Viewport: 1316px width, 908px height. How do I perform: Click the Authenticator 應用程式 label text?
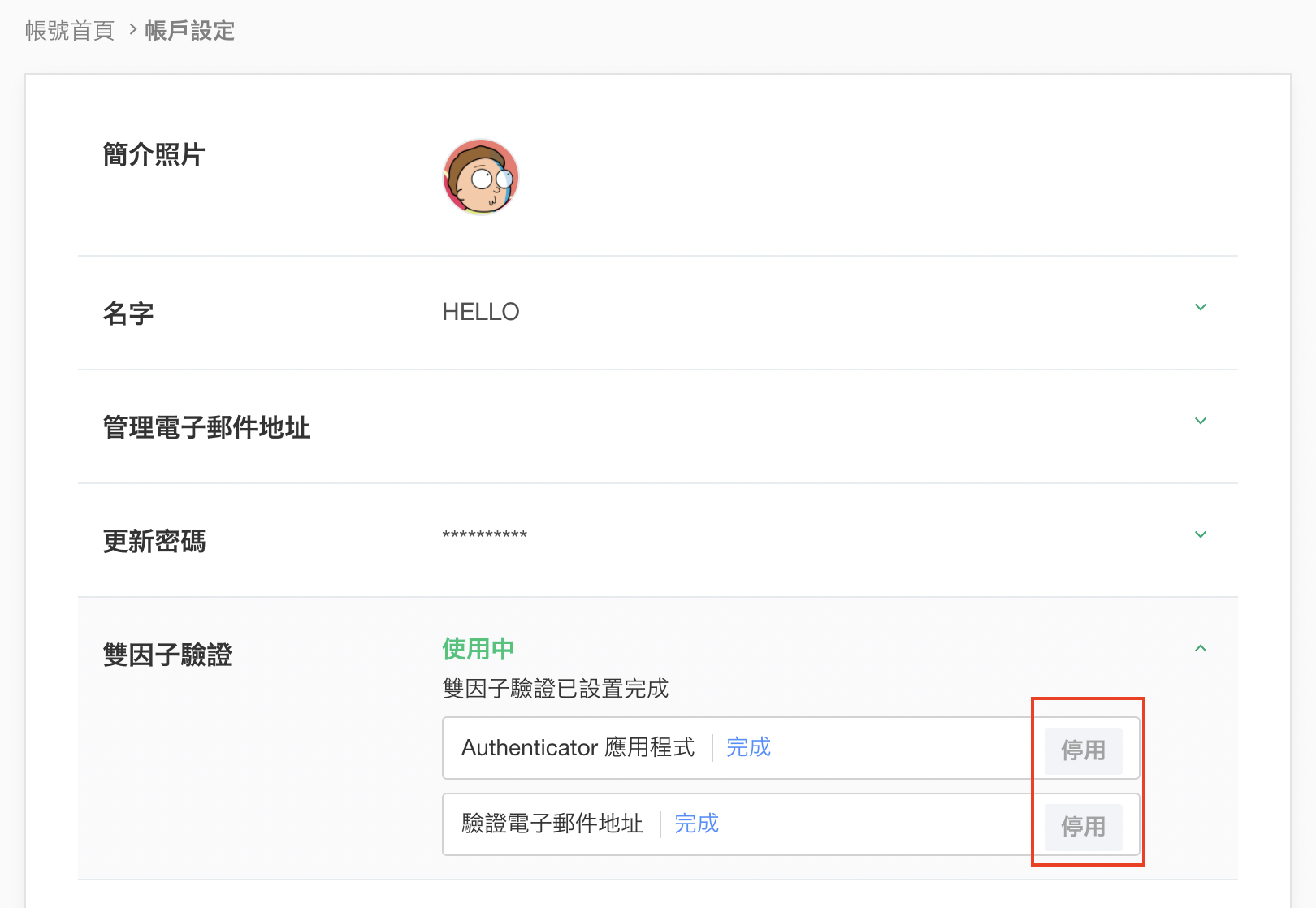coord(578,747)
